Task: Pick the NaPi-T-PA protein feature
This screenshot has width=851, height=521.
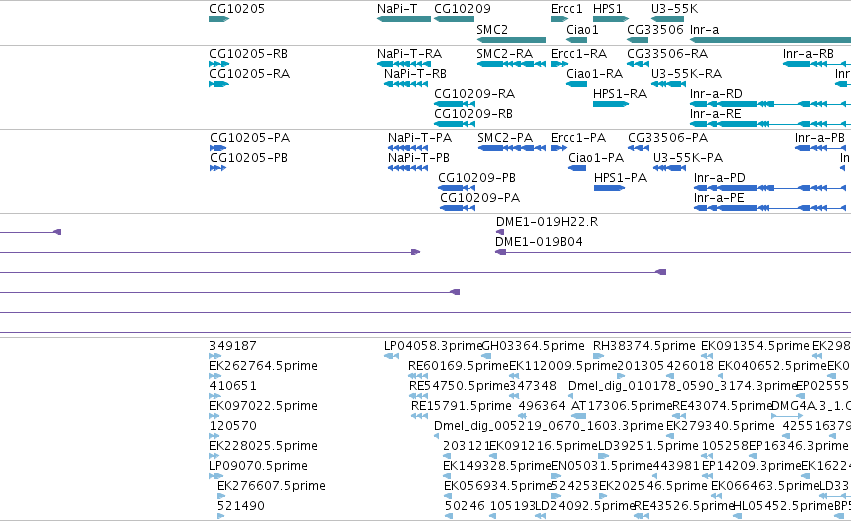Action: (408, 148)
